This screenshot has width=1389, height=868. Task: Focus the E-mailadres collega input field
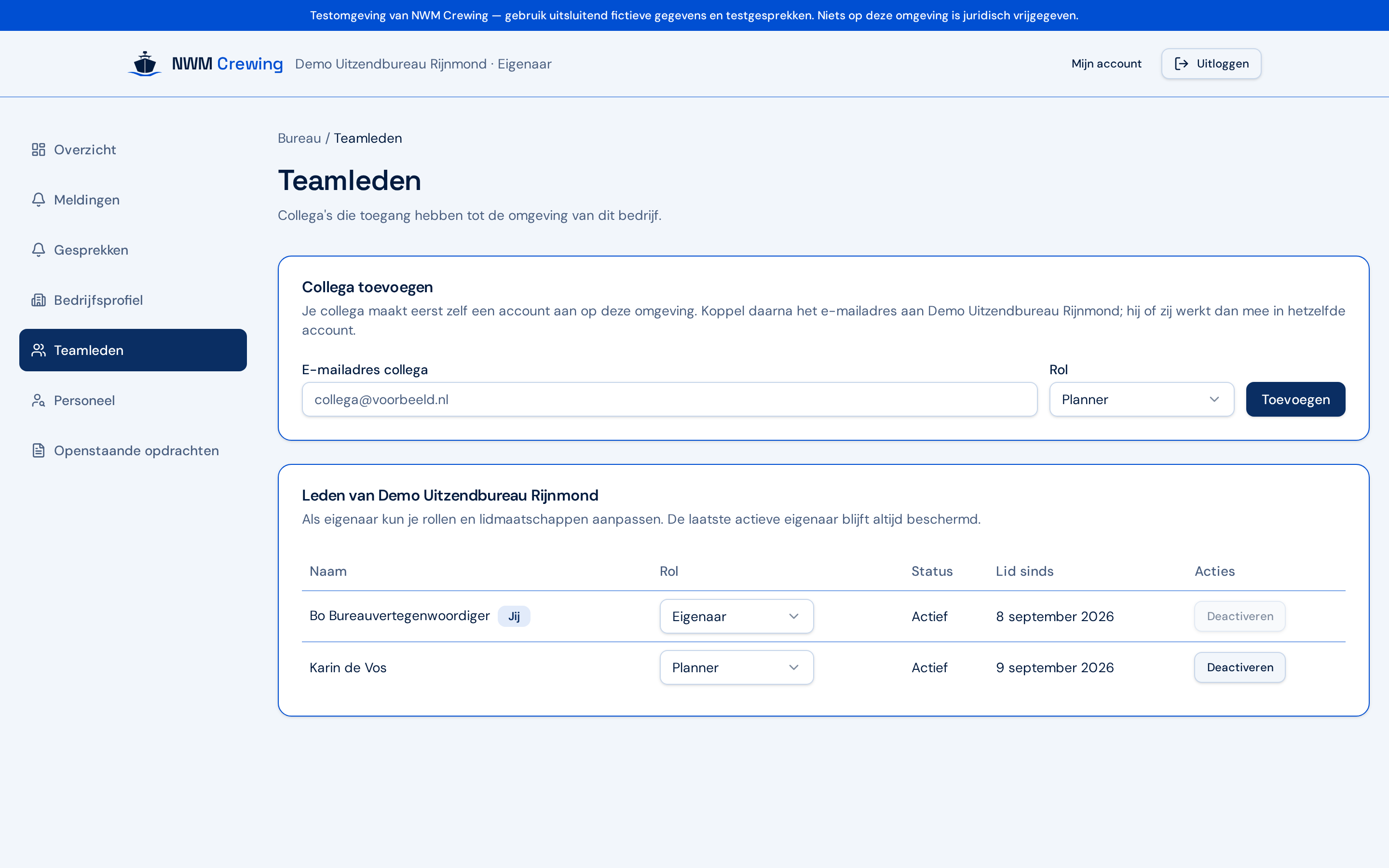669,400
